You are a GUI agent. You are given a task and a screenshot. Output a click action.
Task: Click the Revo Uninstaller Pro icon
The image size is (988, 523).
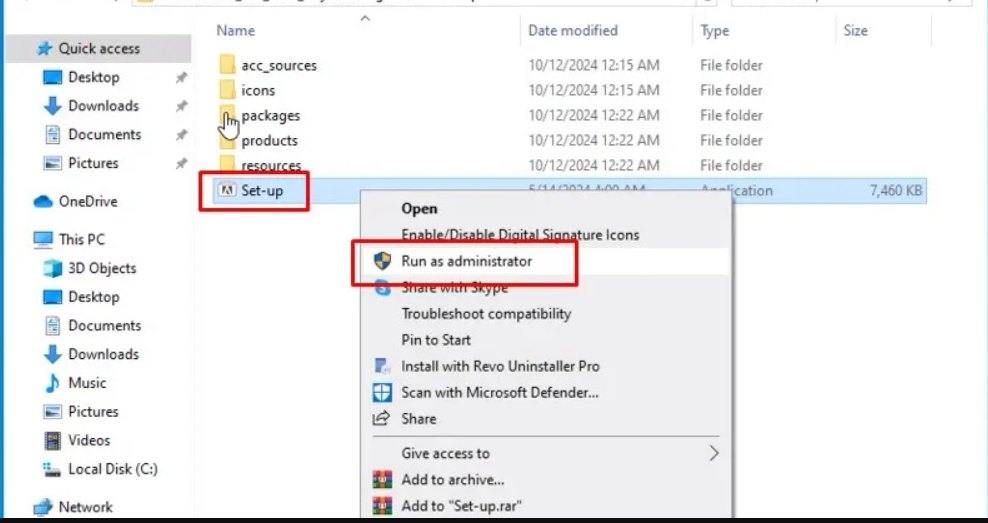point(382,366)
